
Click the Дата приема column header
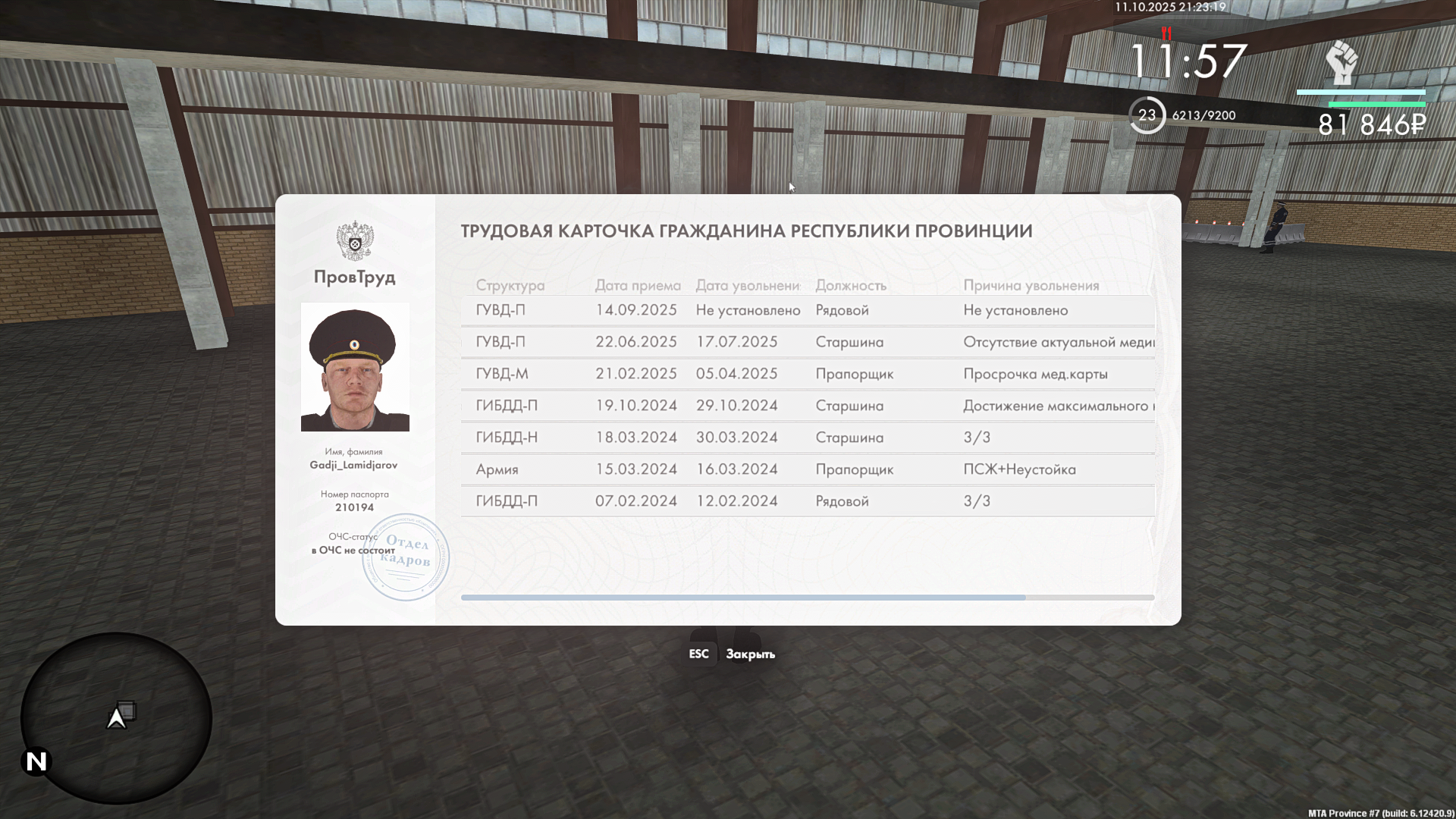click(637, 286)
